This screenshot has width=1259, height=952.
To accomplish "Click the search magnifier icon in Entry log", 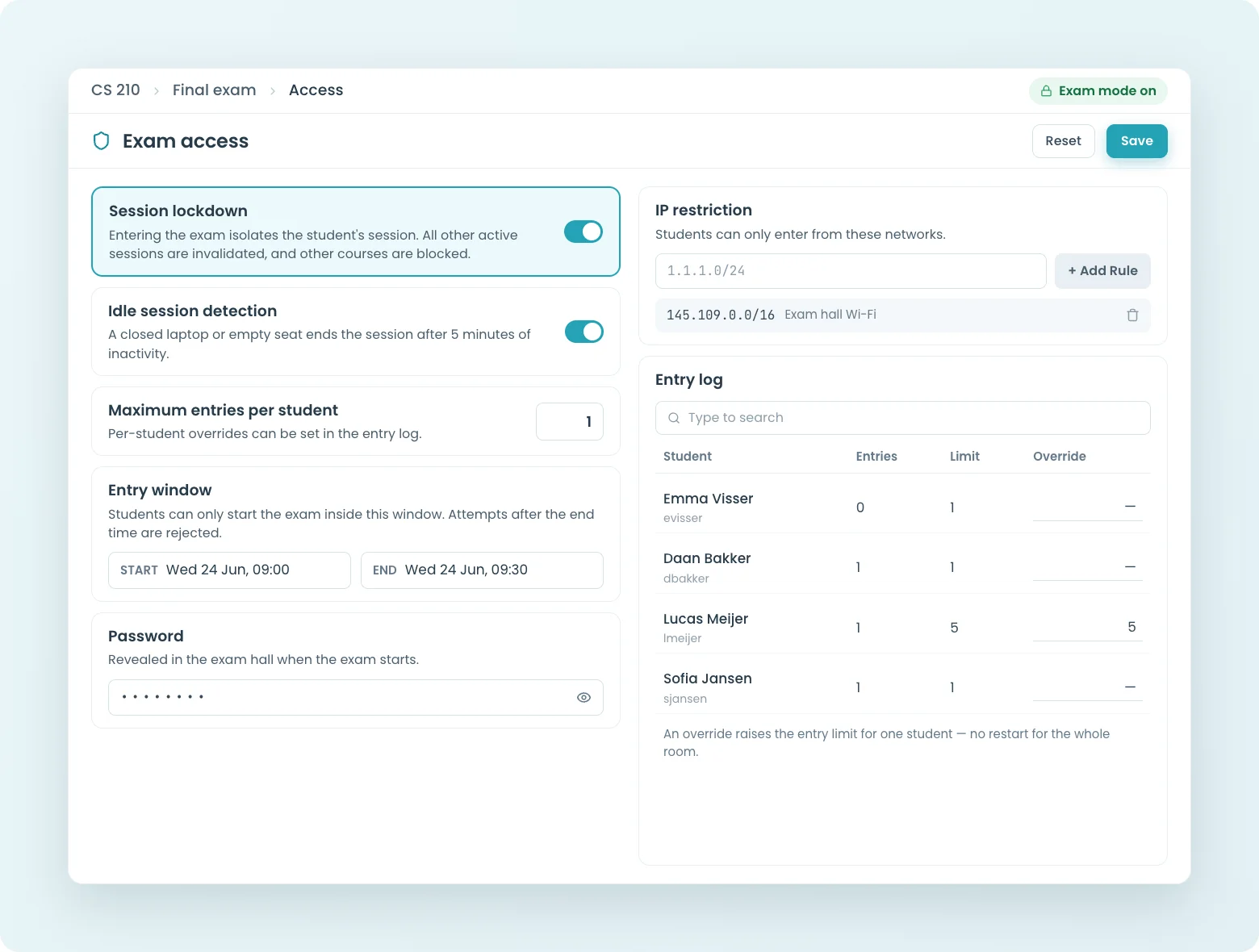I will click(674, 418).
